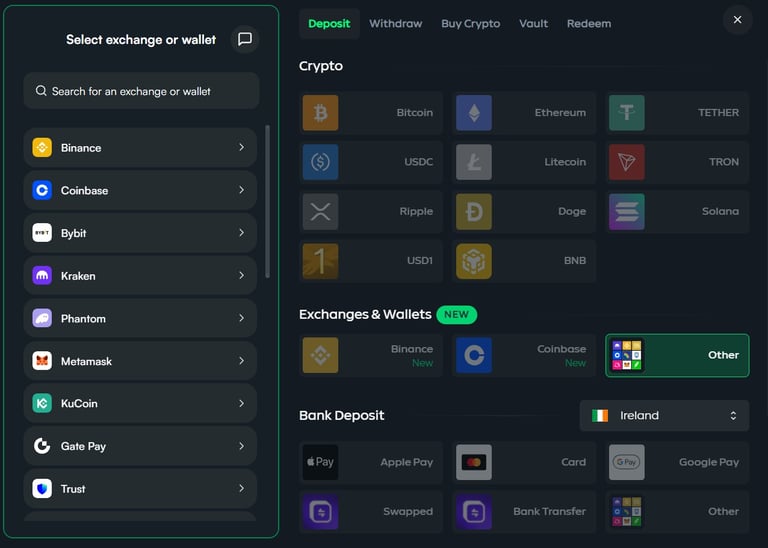Expand the Metamask row chevron

click(x=241, y=361)
